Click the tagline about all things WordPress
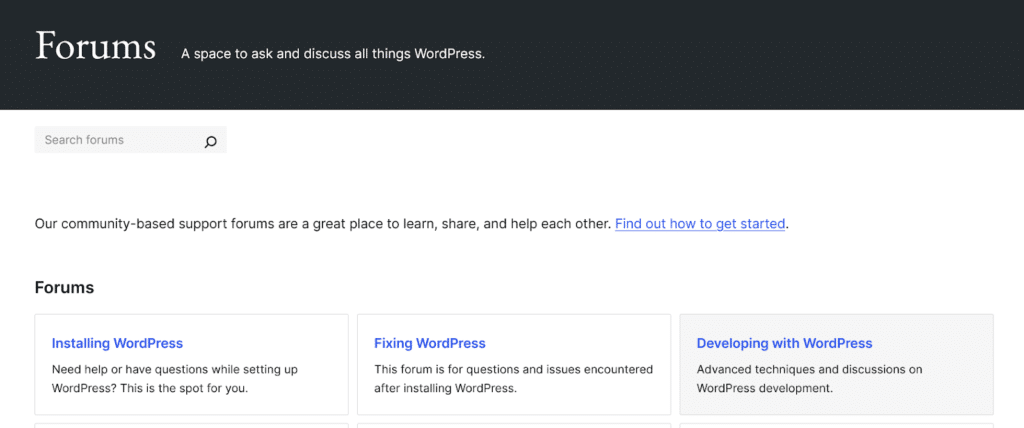Screen dimensions: 1024x428 point(333,54)
